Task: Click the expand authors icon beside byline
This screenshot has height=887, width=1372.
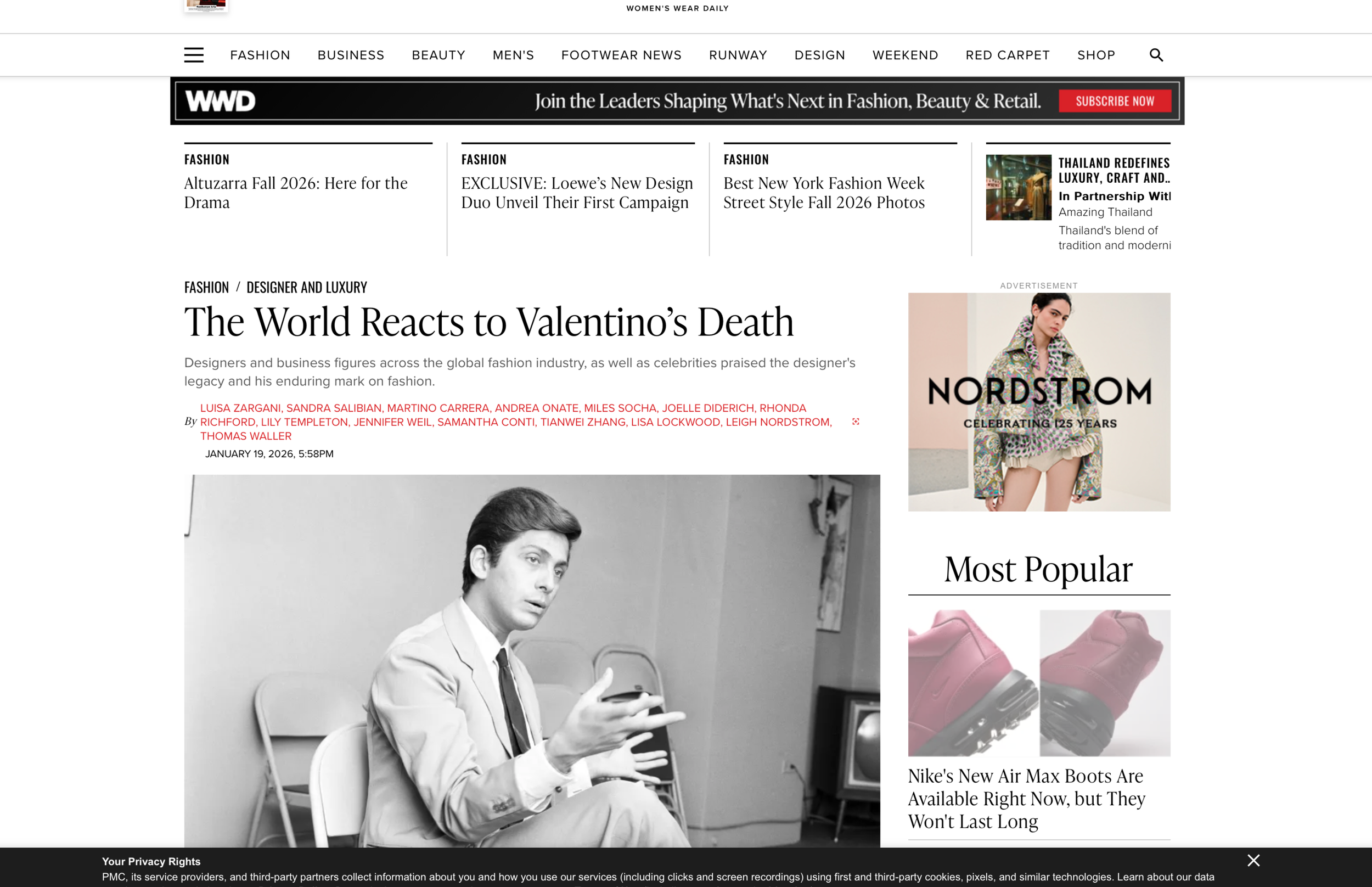Action: (856, 422)
